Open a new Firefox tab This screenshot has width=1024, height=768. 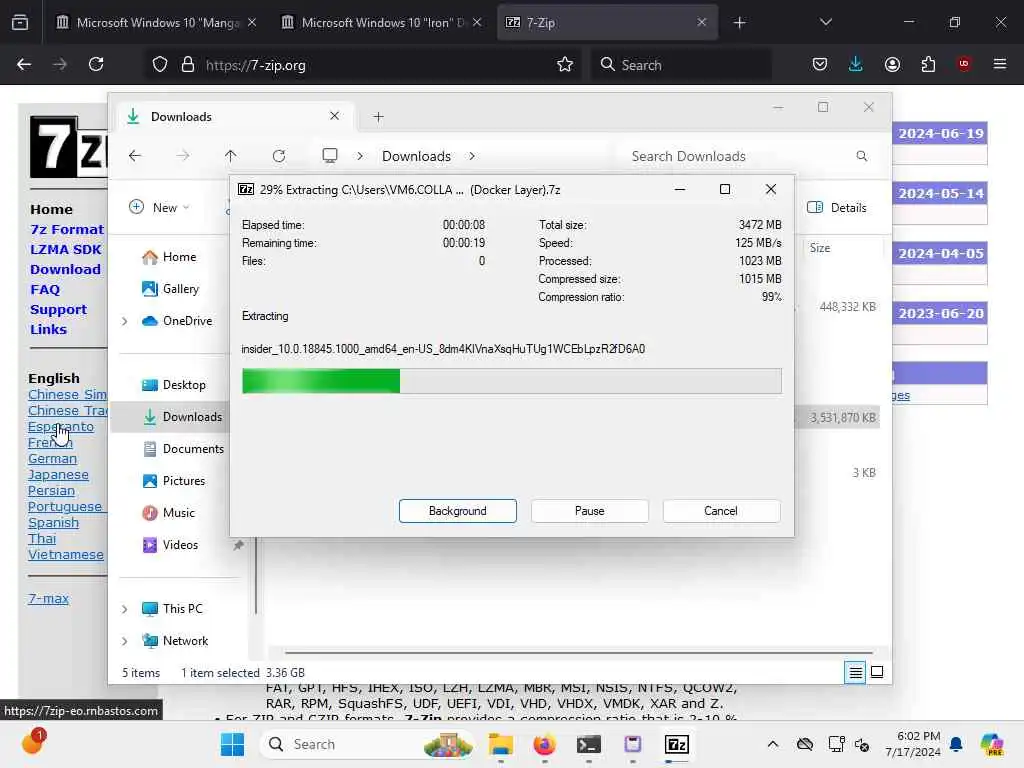coord(739,23)
